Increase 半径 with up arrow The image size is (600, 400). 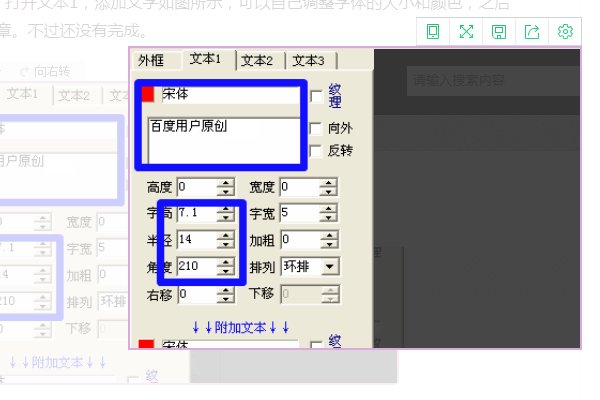(x=226, y=236)
